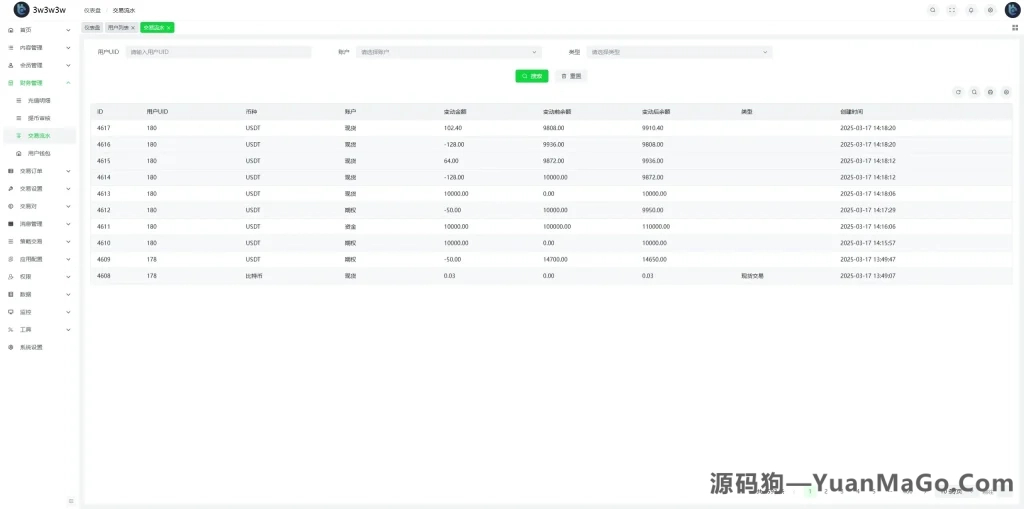Expand the 应用配置 sidebar menu
Screen dimensions: 1024x509
tap(39, 259)
